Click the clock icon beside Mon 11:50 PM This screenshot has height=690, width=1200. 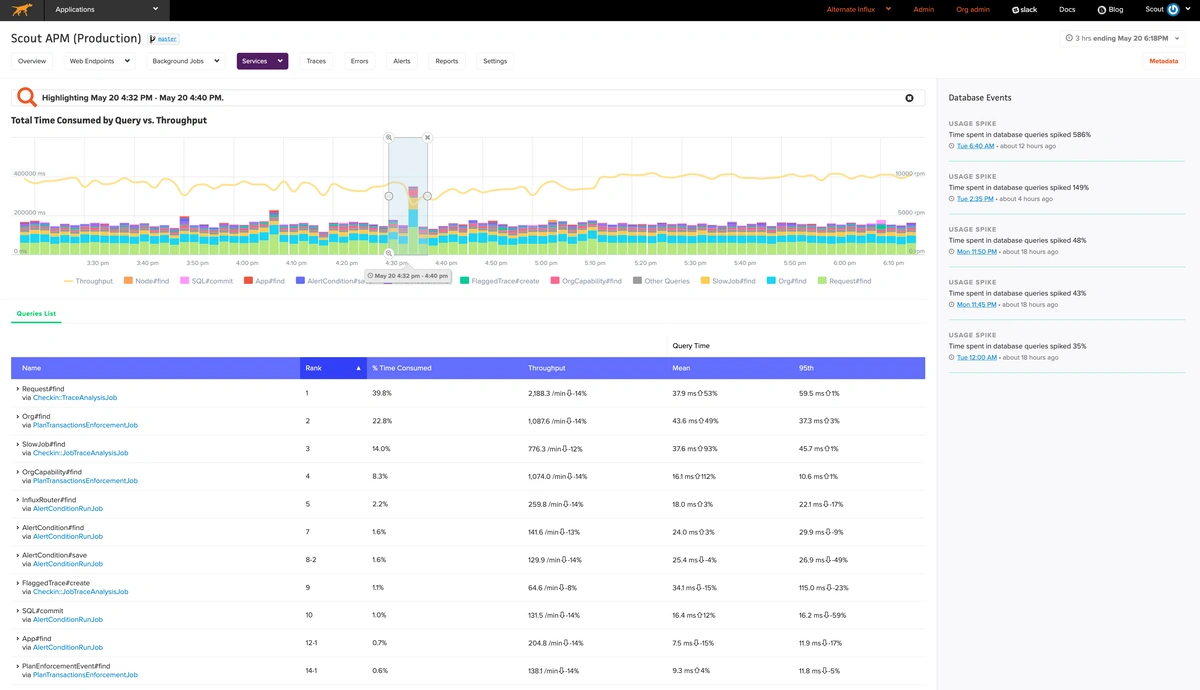[x=952, y=251]
